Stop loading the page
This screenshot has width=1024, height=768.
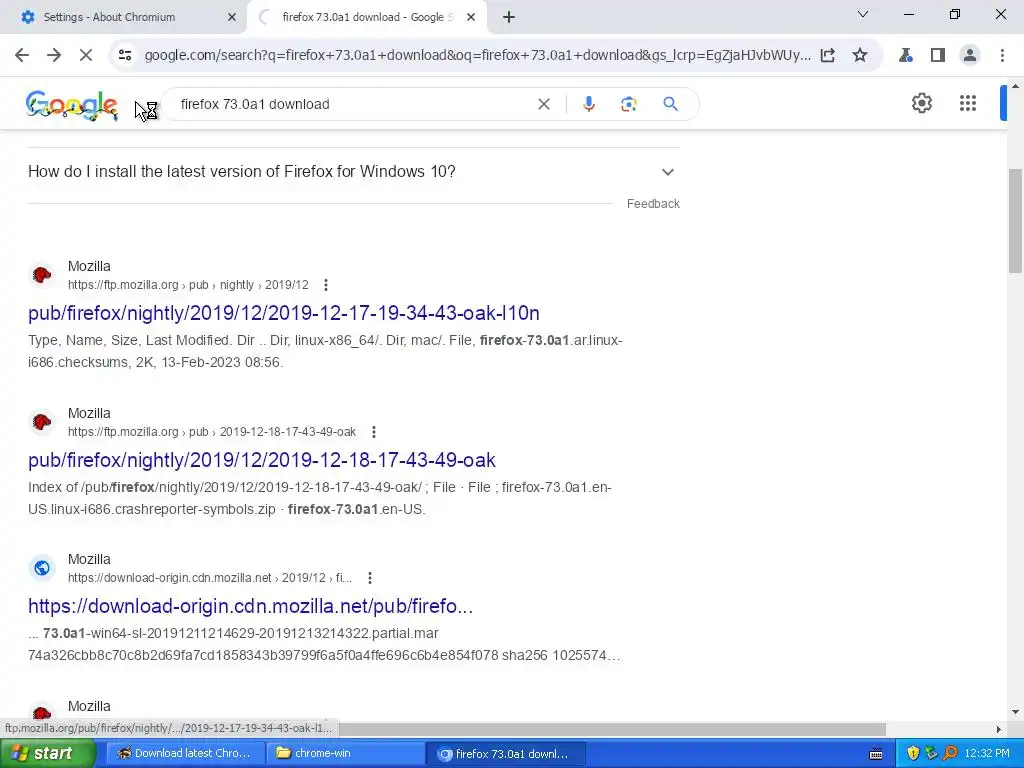(x=86, y=56)
